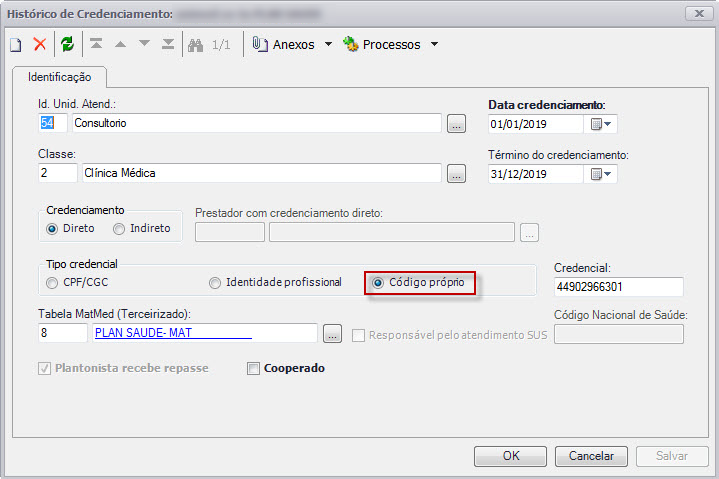Open the Identificação tab
Image resolution: width=719 pixels, height=479 pixels.
tap(60, 77)
